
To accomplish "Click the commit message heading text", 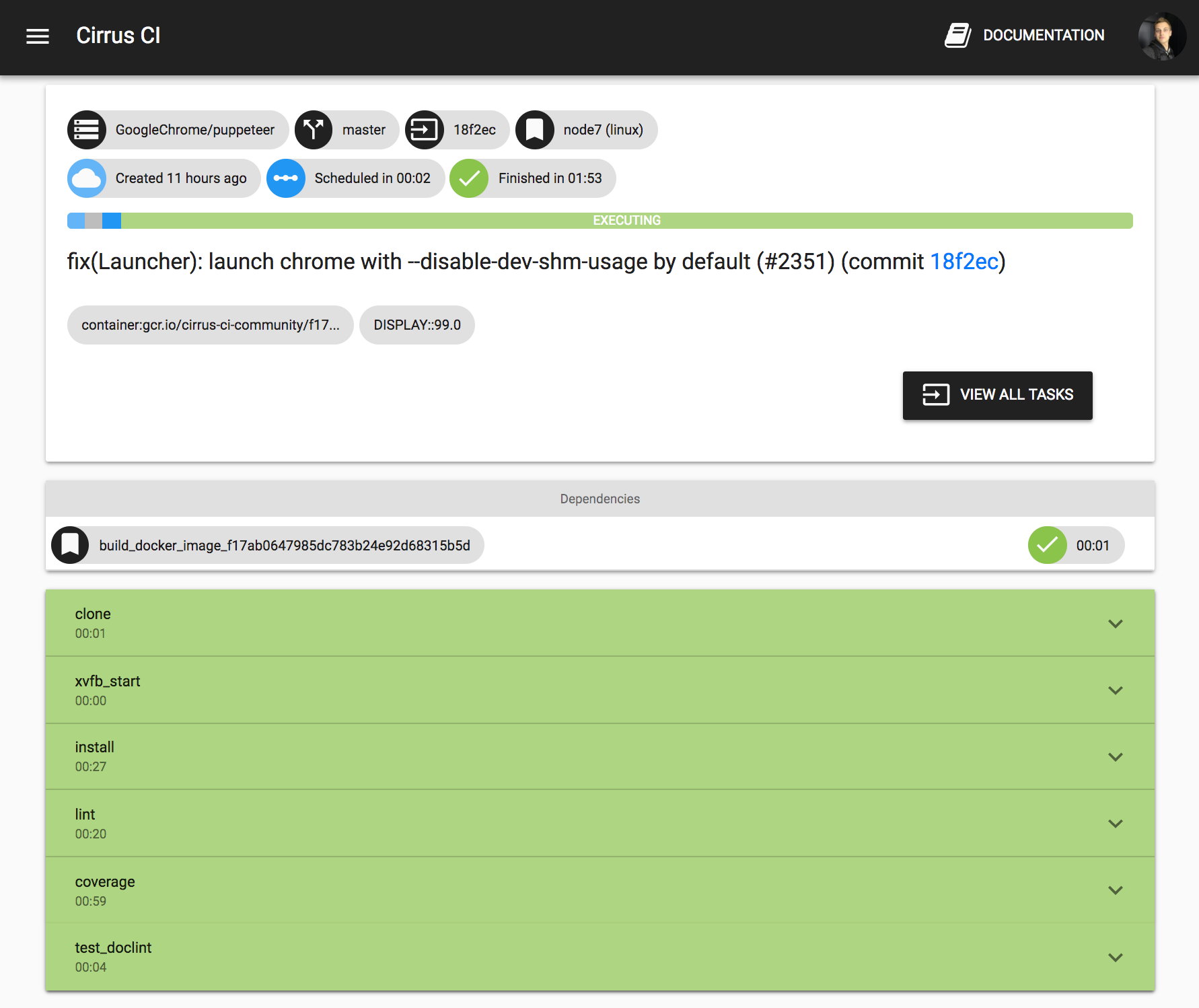I will pyautogui.click(x=536, y=261).
